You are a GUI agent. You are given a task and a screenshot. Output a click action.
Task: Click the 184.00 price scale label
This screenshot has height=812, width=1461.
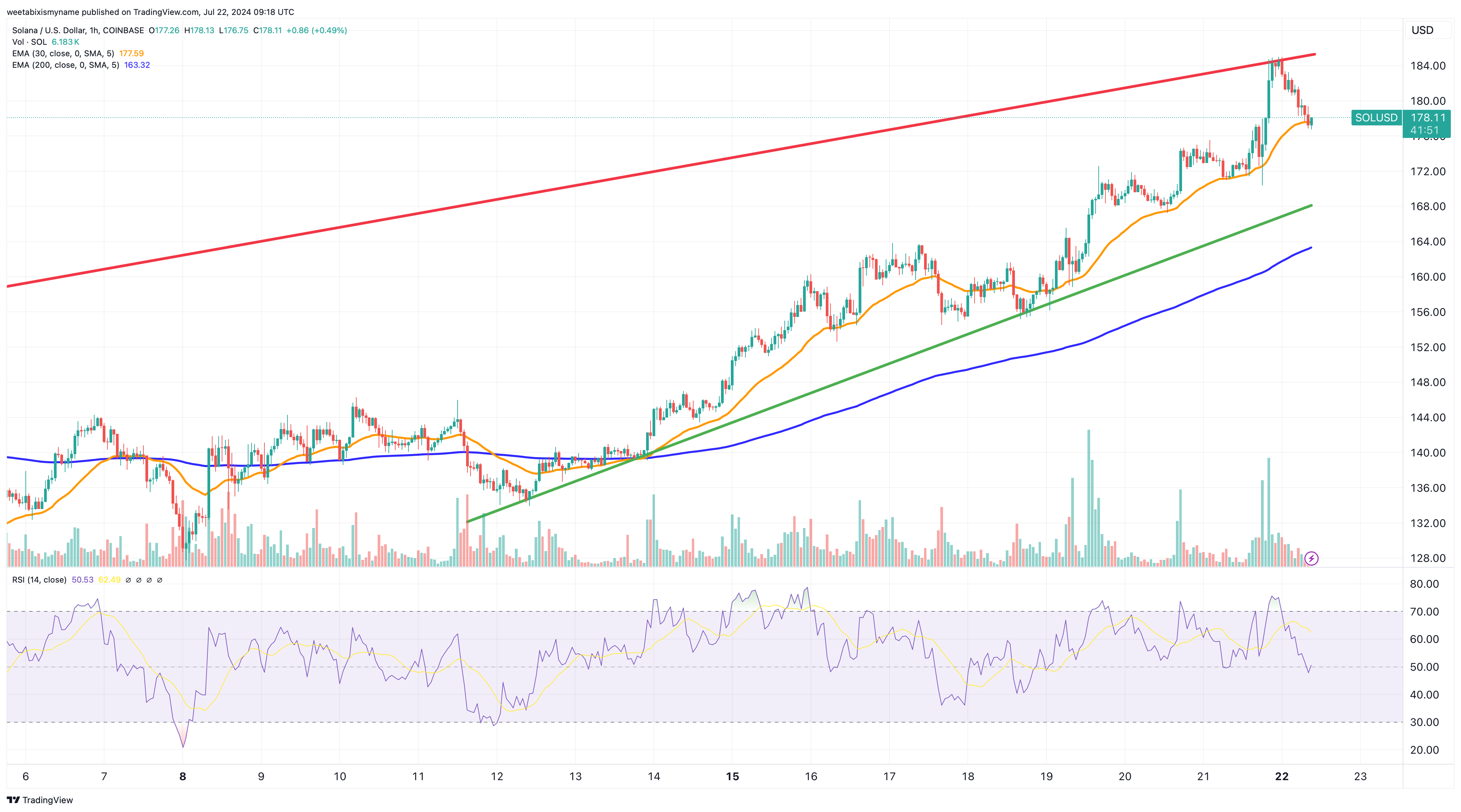click(x=1427, y=66)
